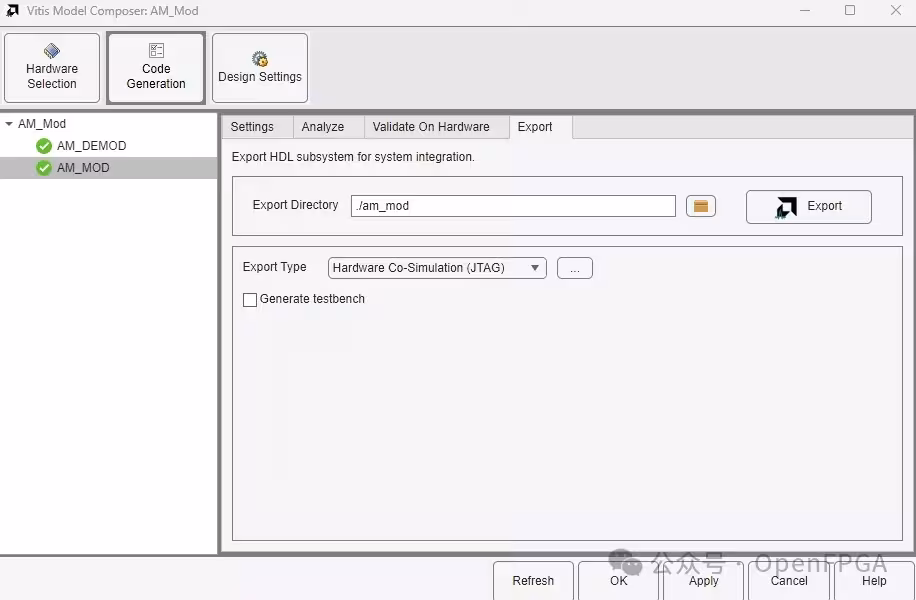The image size is (916, 600).
Task: Browse for export directory with folder icon
Action: [700, 206]
